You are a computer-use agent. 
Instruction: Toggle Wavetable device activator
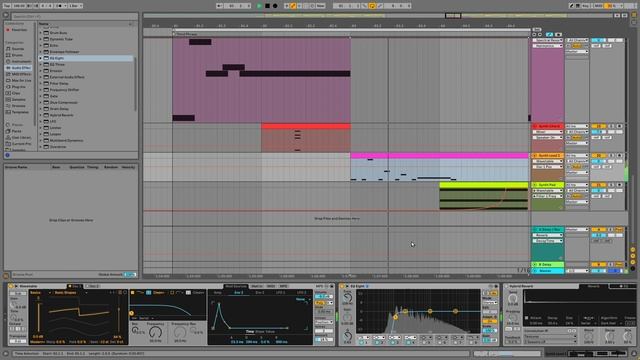[x=11, y=287]
